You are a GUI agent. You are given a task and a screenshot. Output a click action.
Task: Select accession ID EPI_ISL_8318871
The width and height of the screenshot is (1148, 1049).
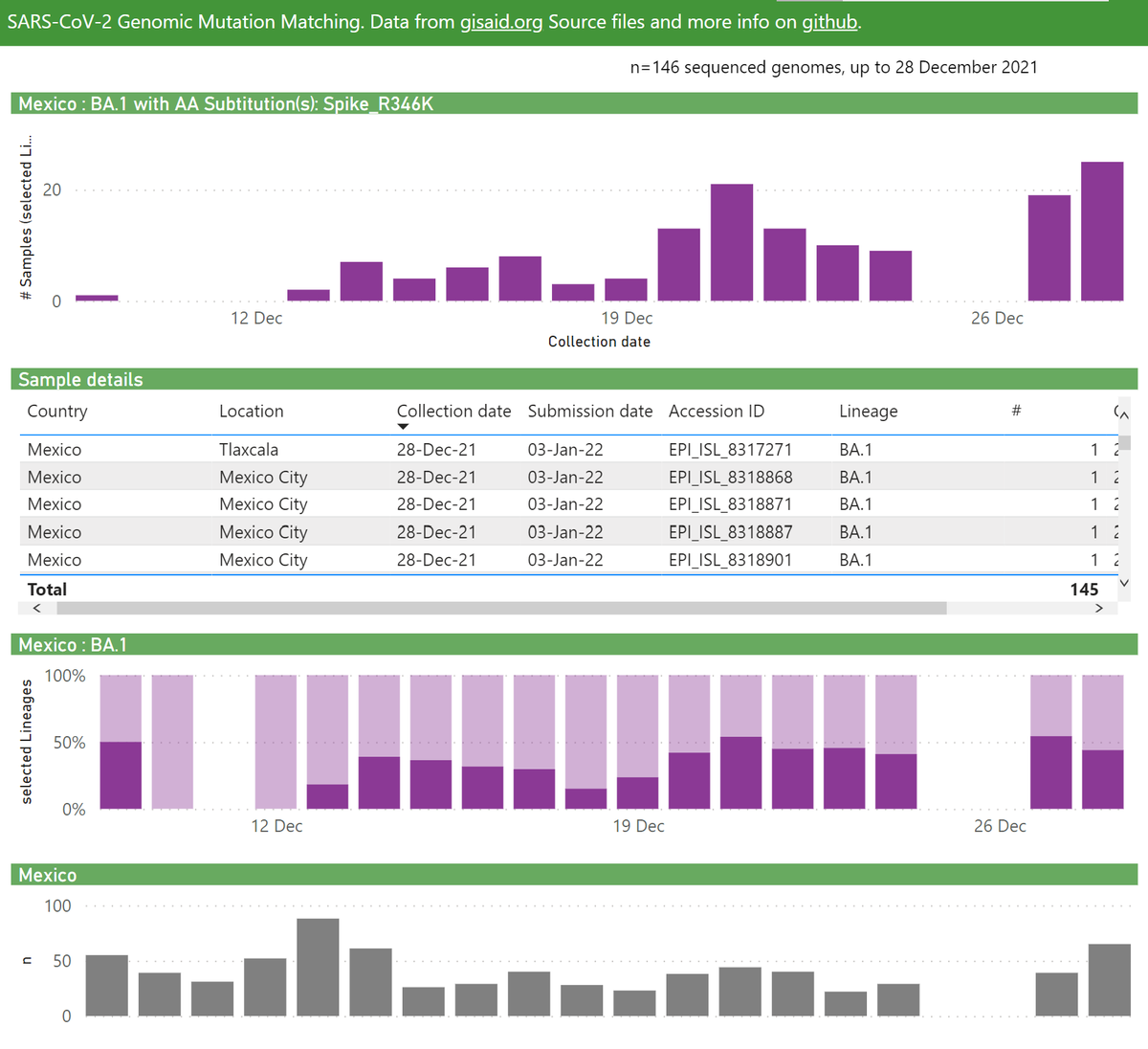tap(730, 504)
